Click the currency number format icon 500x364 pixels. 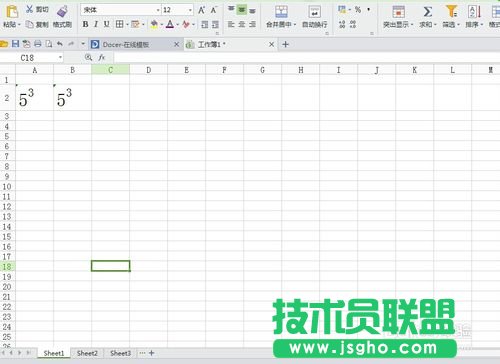(x=342, y=9)
